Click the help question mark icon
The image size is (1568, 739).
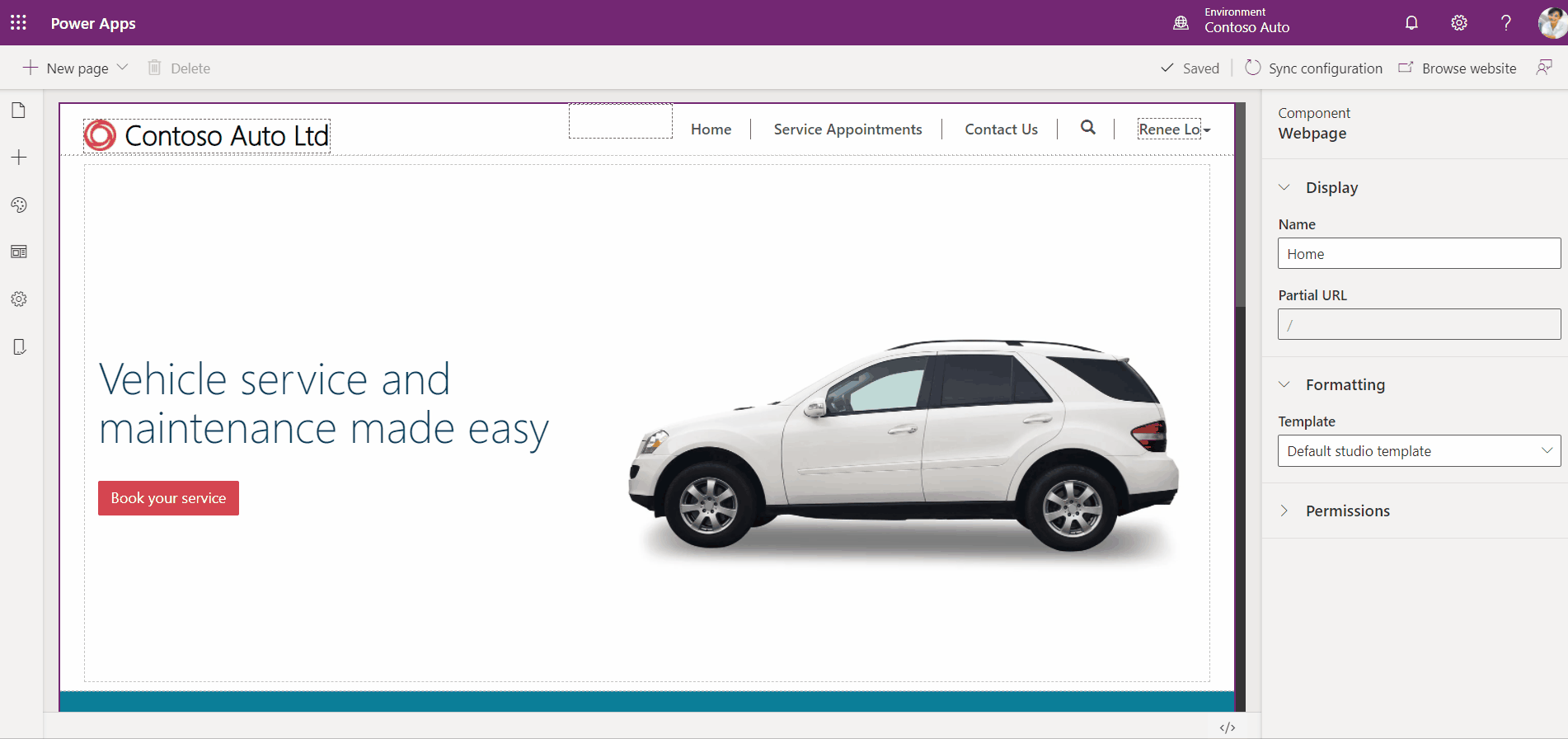[x=1505, y=23]
